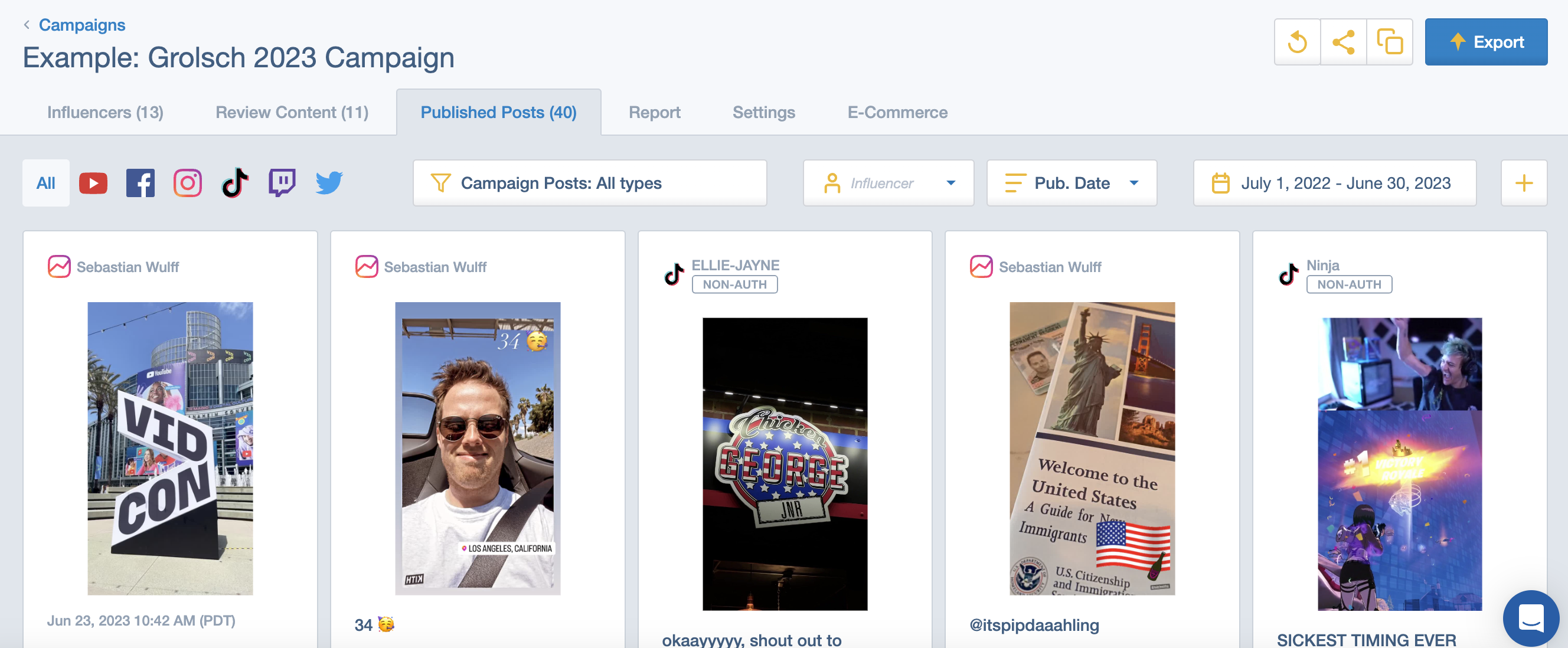This screenshot has width=1568, height=648.
Task: Click Instagram insights icon on VidCon card
Action: point(59,267)
